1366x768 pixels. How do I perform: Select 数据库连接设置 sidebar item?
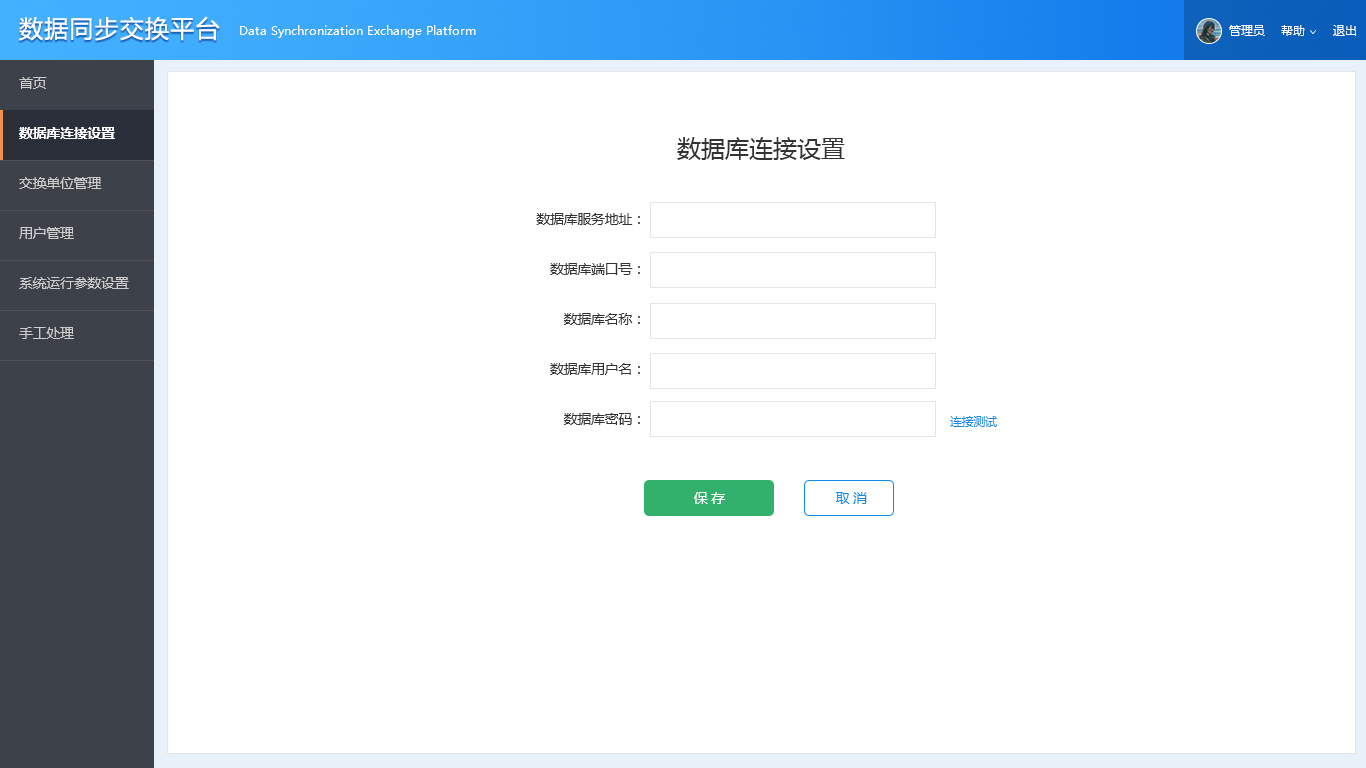pyautogui.click(x=77, y=135)
